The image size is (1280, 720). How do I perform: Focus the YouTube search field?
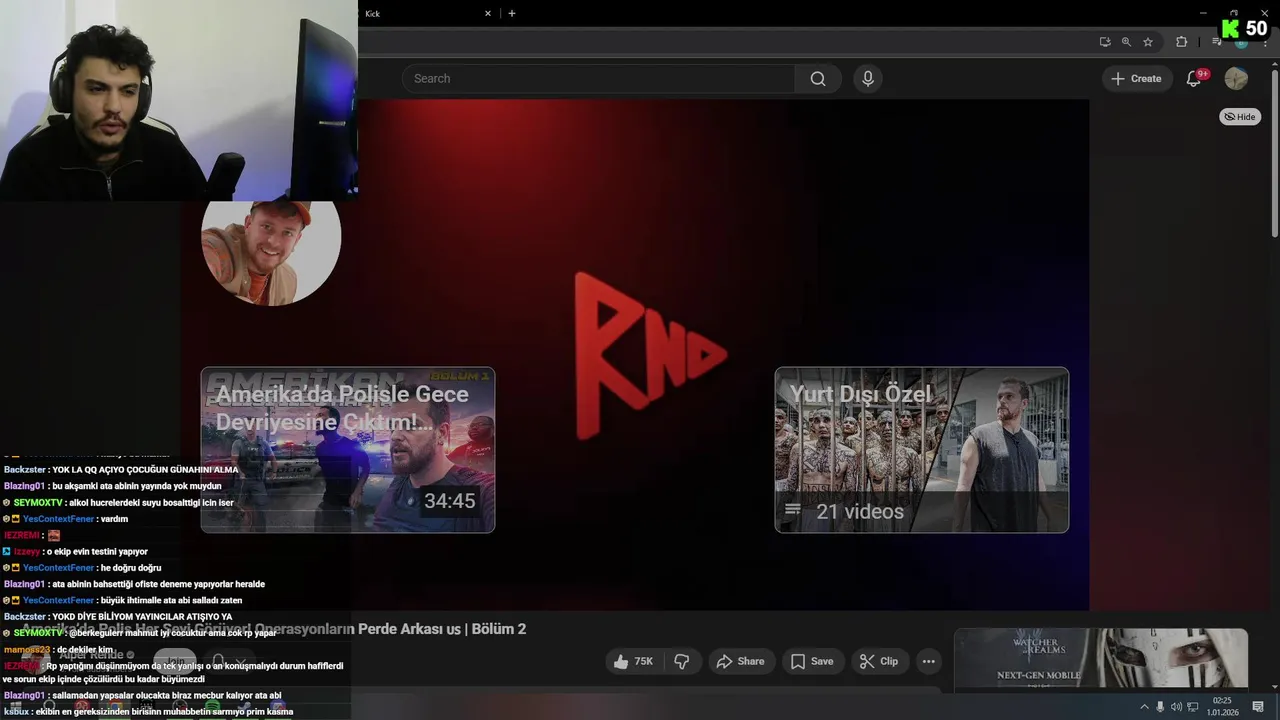pyautogui.click(x=598, y=79)
